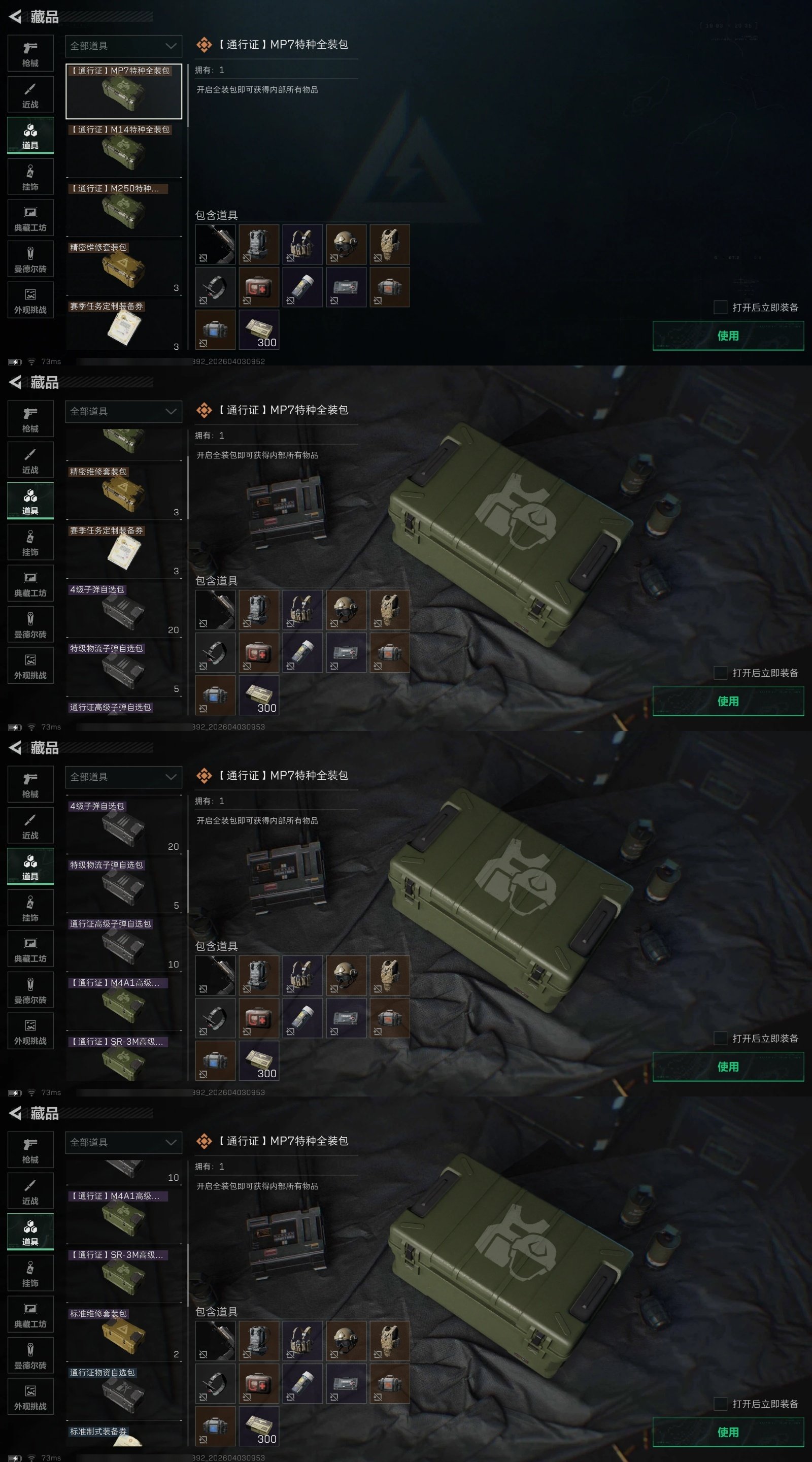
Task: Select the red medkit item in the bottom screenshot
Action: coord(259,1383)
